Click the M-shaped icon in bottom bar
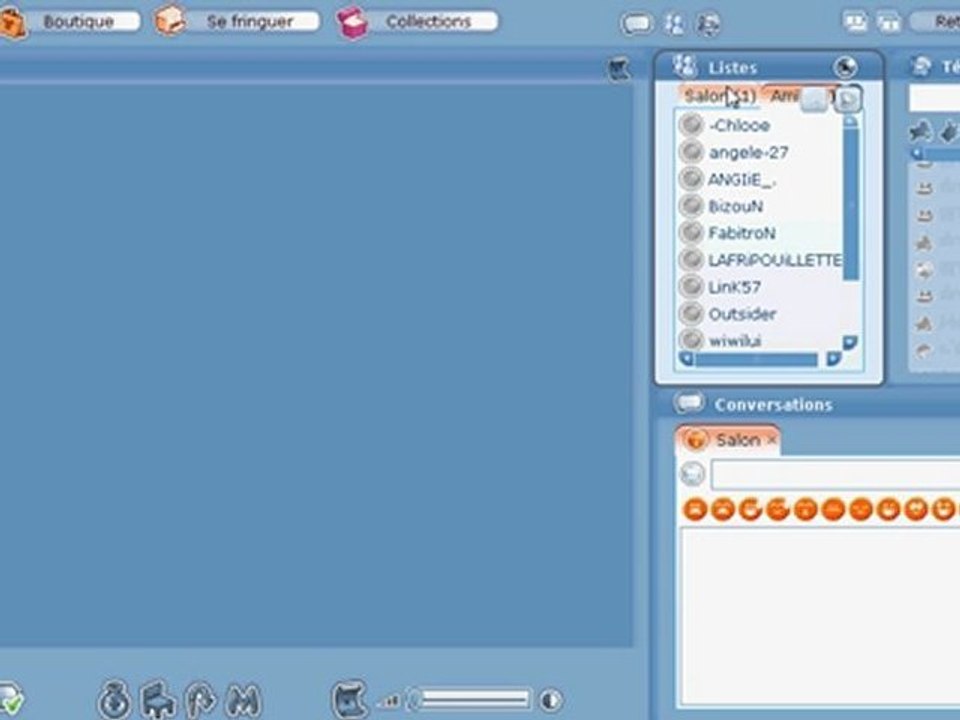This screenshot has height=720, width=960. 244,699
